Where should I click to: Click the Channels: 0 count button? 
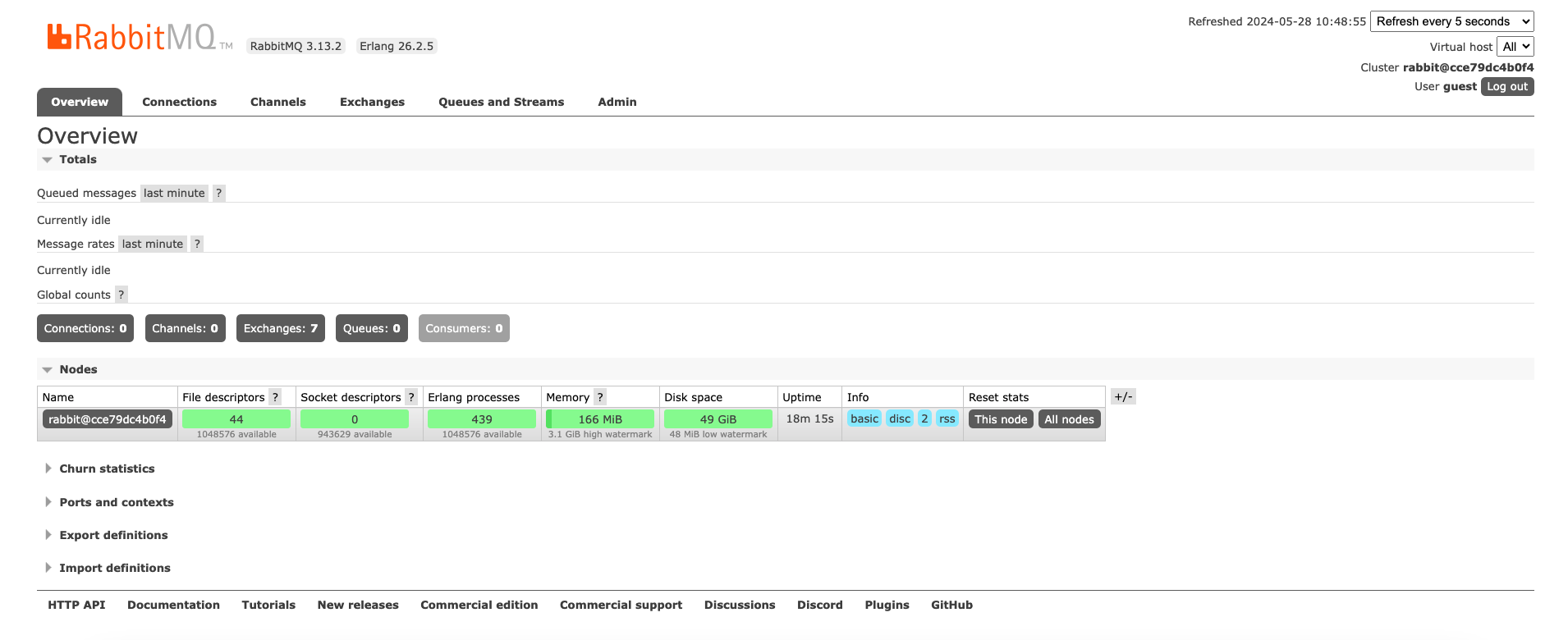tap(186, 328)
